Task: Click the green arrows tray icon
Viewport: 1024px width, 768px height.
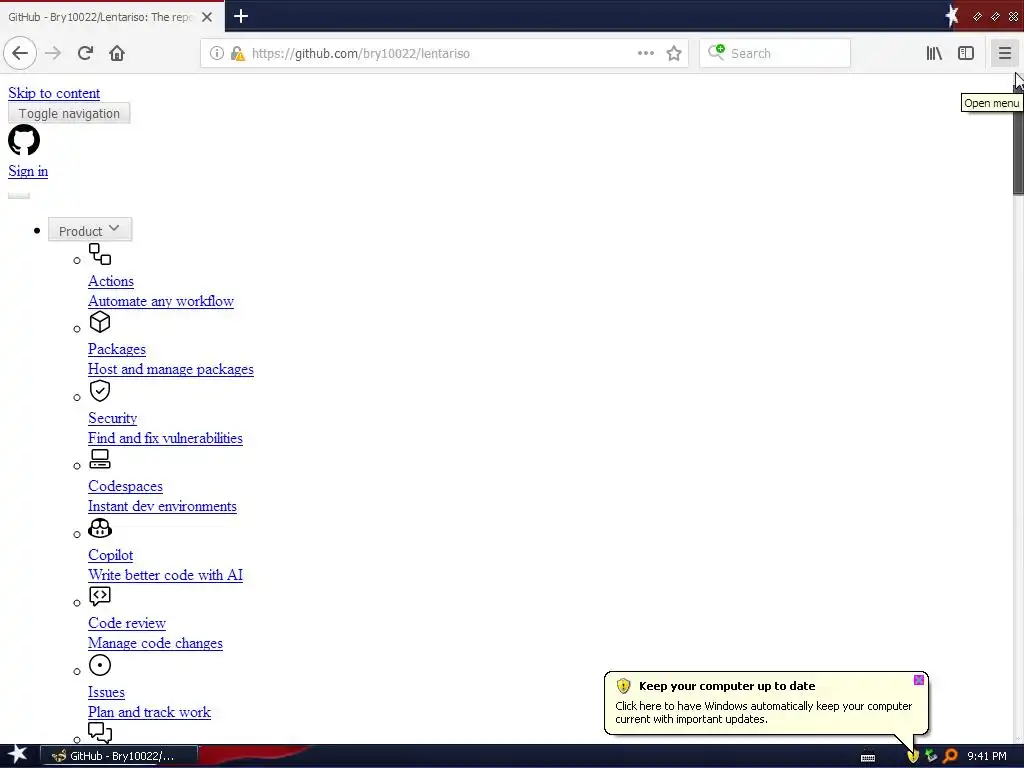Action: coord(931,756)
